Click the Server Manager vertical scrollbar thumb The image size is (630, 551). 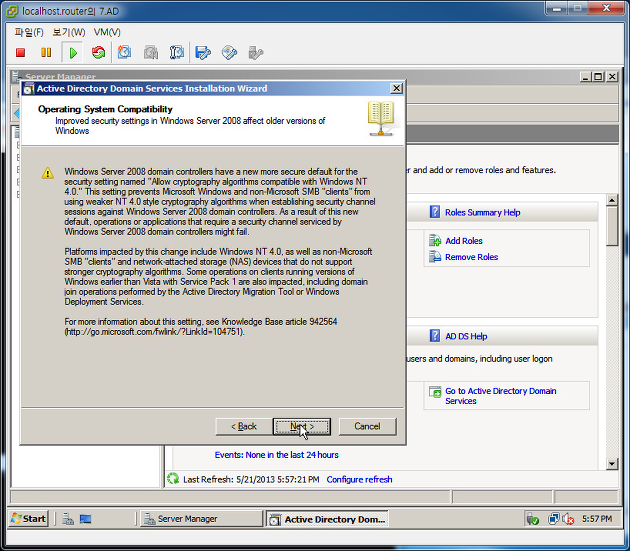point(612,226)
